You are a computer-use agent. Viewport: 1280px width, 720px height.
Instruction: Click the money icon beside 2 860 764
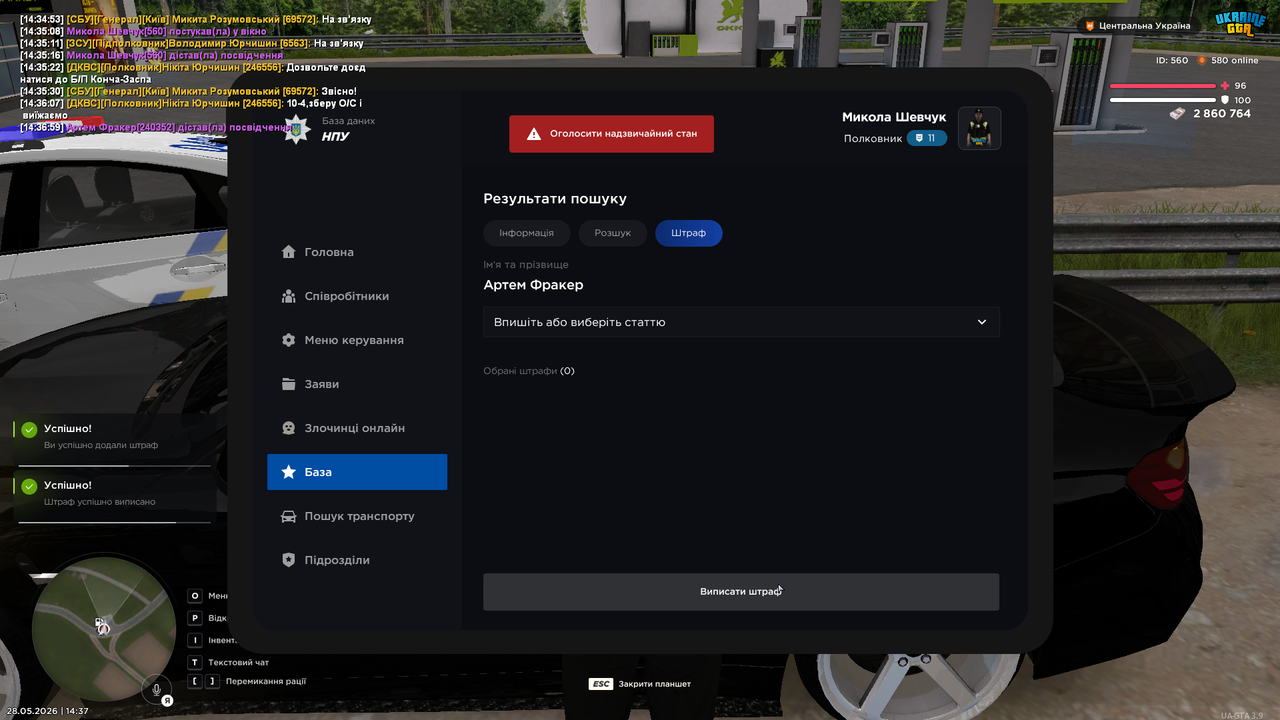coord(1178,114)
